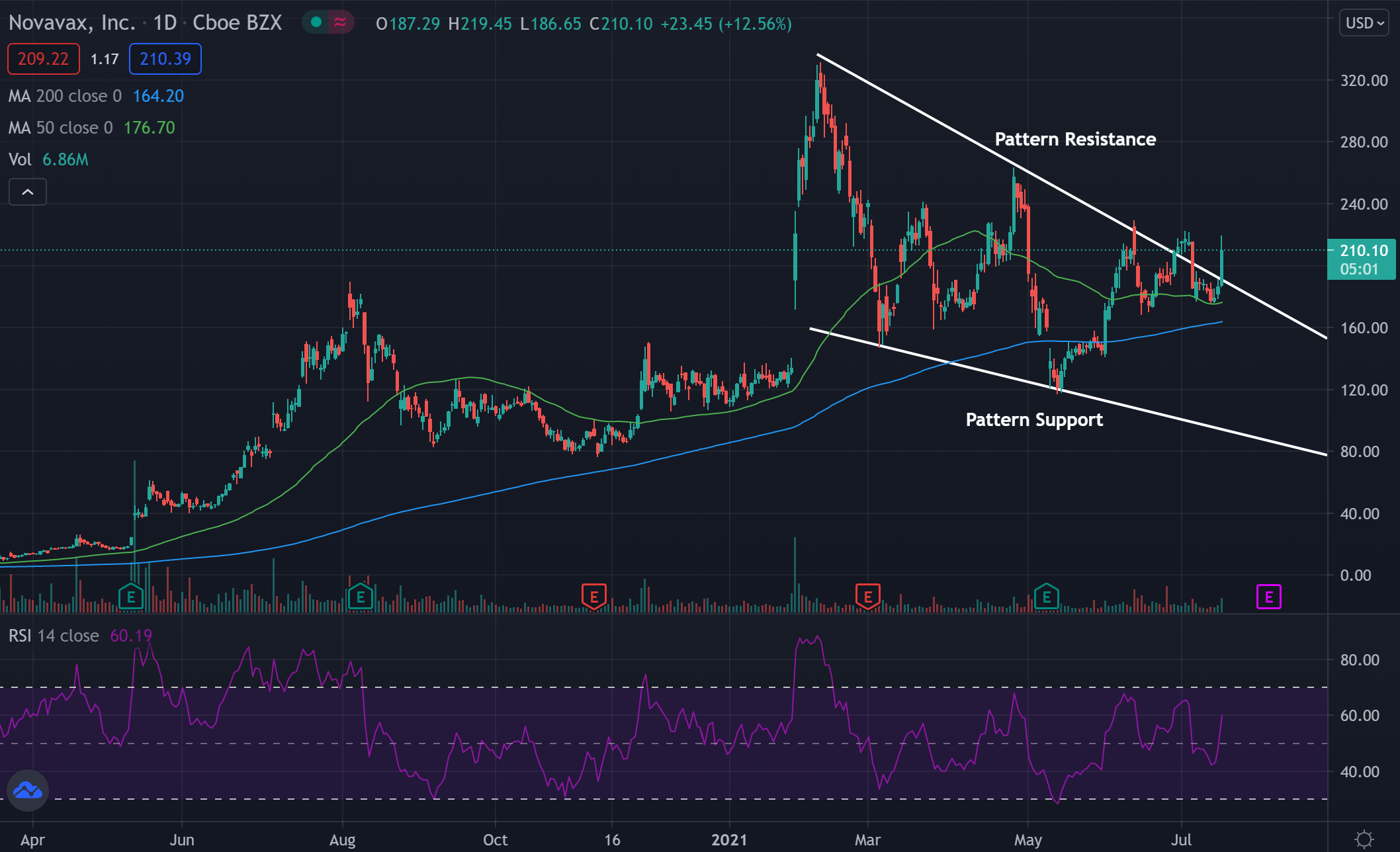Click the green earnings marker near May
This screenshot has height=852, width=1400.
pos(1046,597)
